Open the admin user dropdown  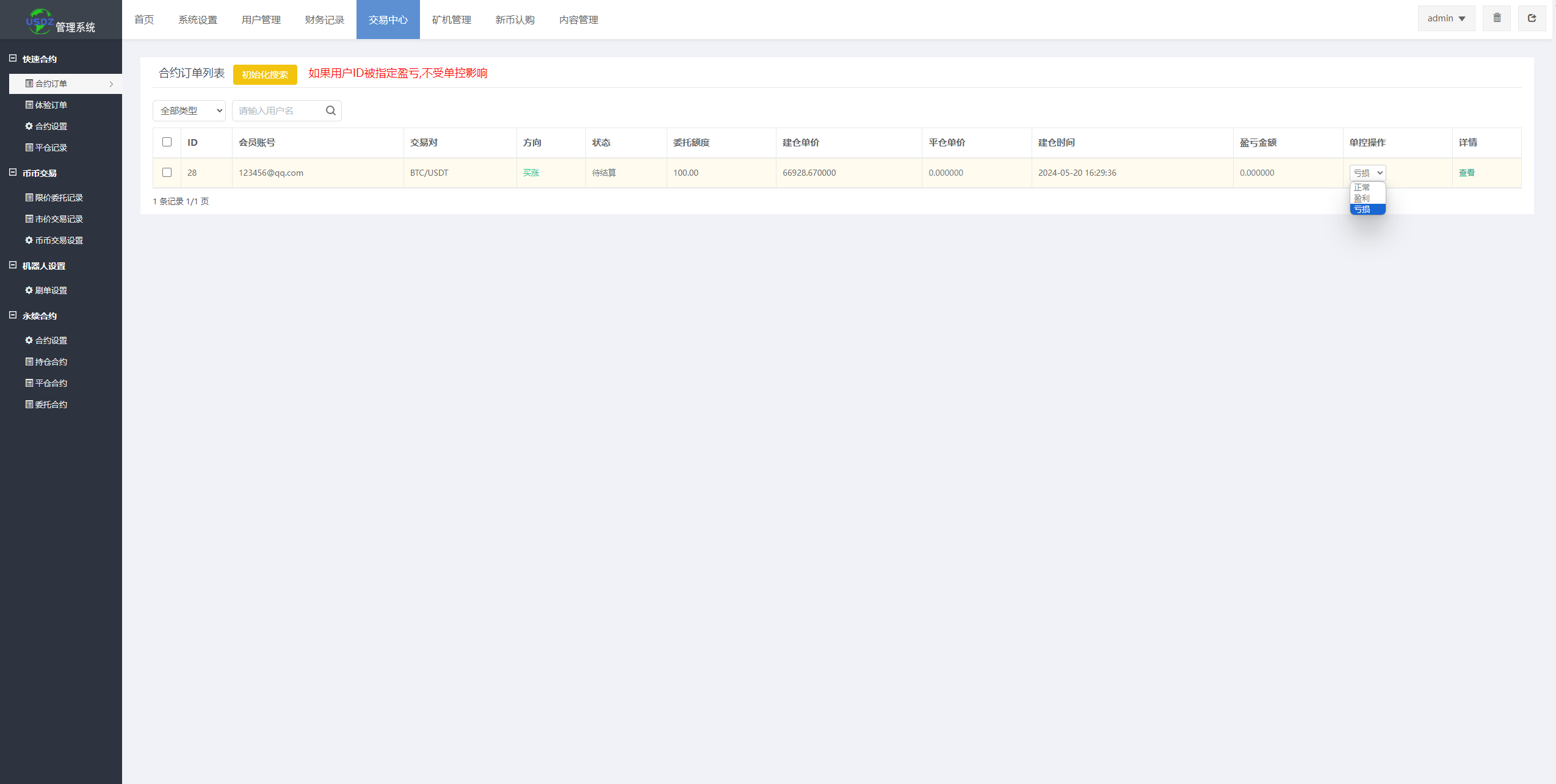pyautogui.click(x=1446, y=18)
